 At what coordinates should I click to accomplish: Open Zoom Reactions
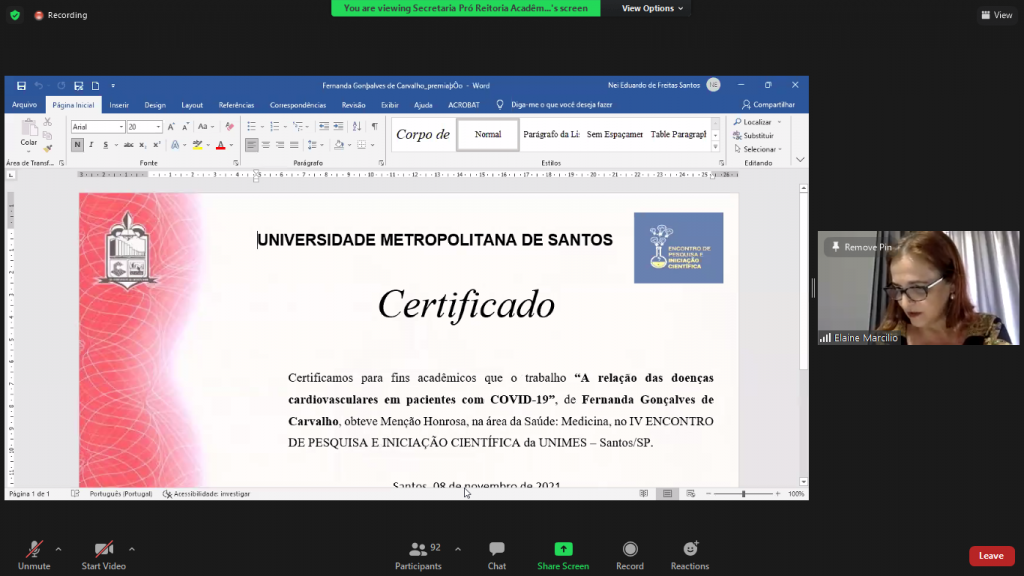click(x=690, y=556)
